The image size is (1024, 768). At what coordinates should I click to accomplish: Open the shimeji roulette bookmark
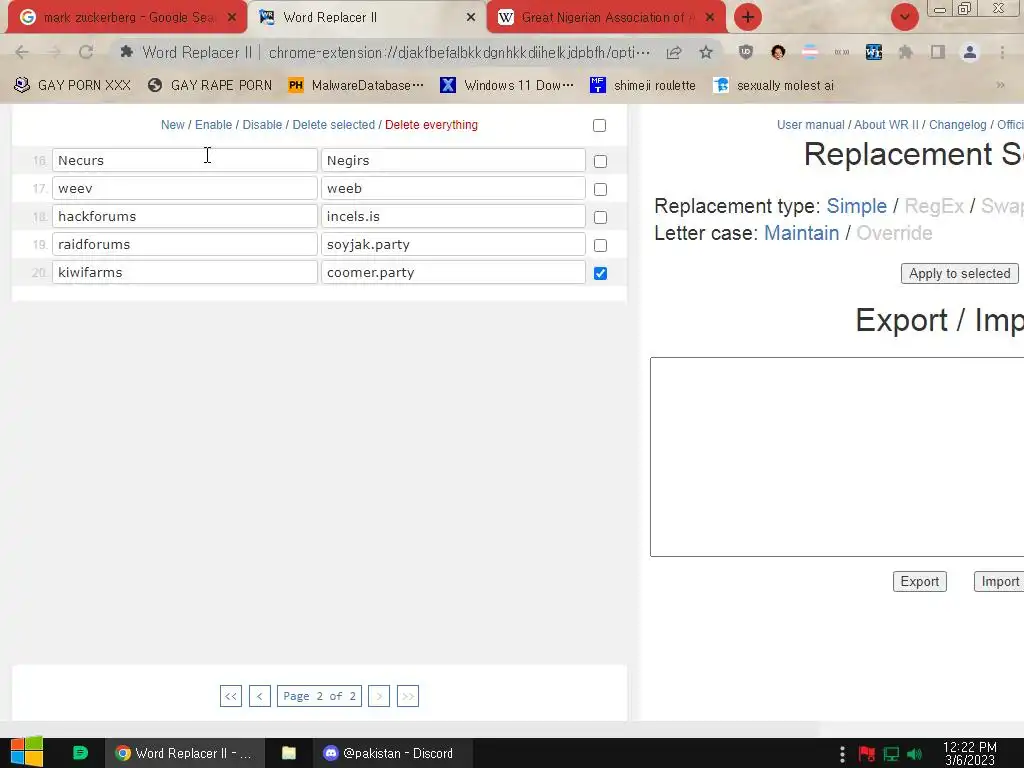click(643, 86)
